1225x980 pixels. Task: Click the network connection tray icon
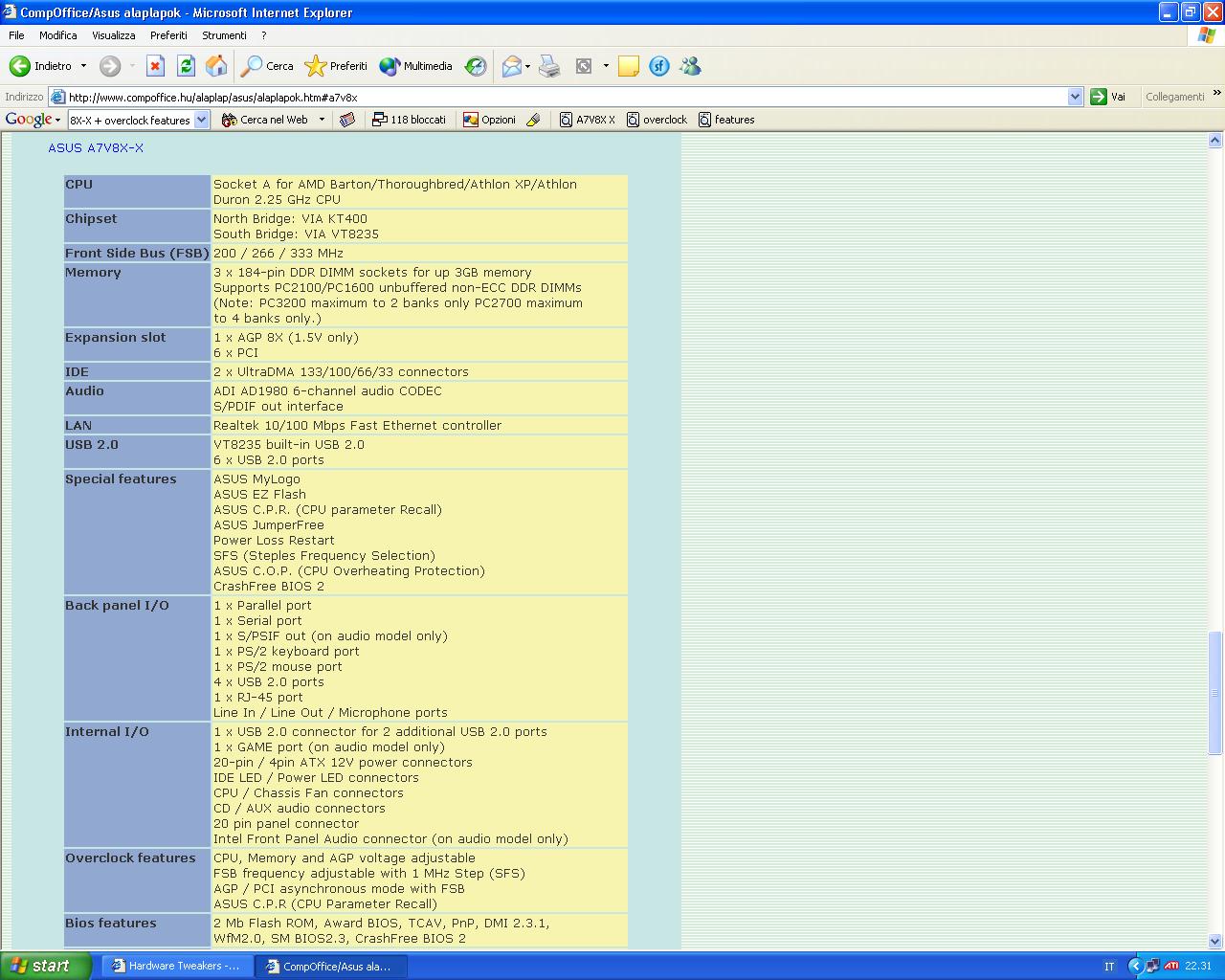(1153, 967)
